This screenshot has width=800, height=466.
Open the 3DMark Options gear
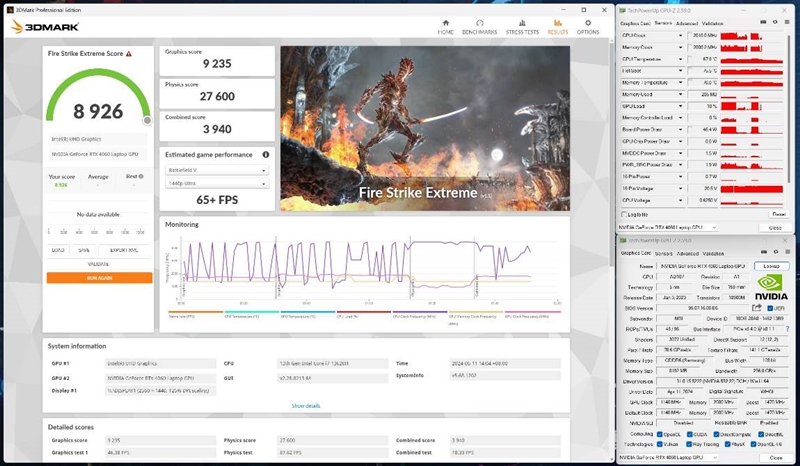(588, 27)
